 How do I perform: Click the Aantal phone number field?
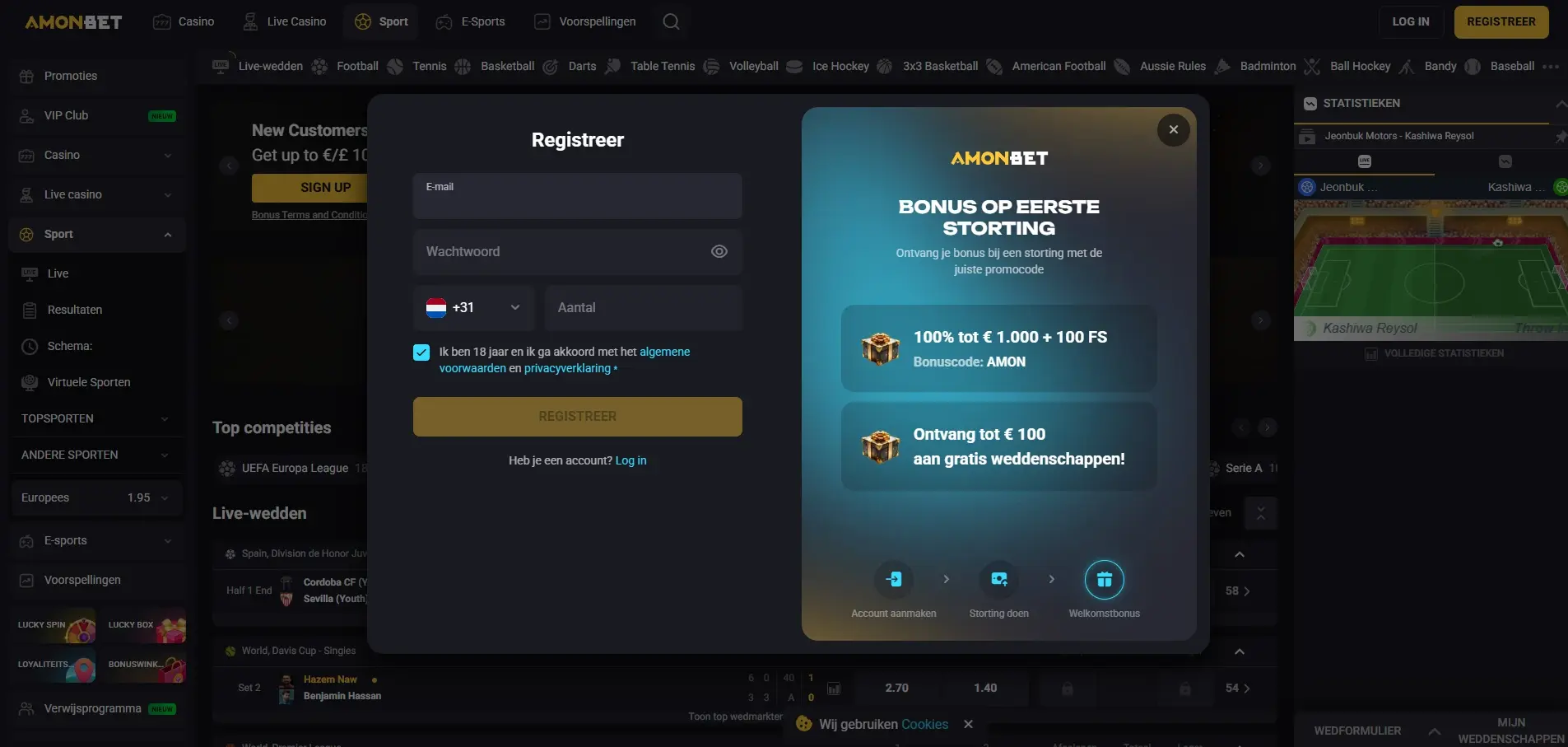tap(644, 307)
